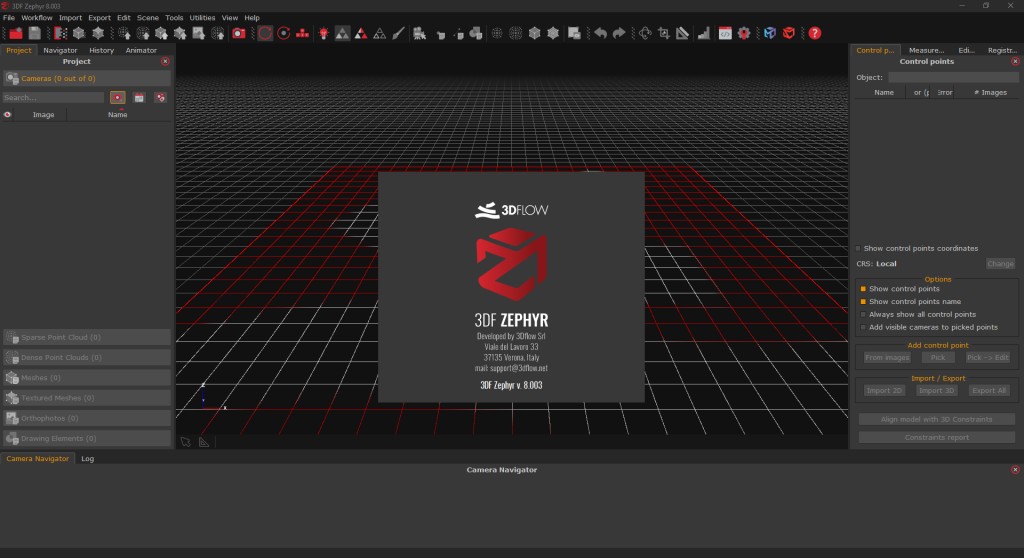Toggle Show control points checkbox
The width and height of the screenshot is (1024, 558).
coord(863,289)
